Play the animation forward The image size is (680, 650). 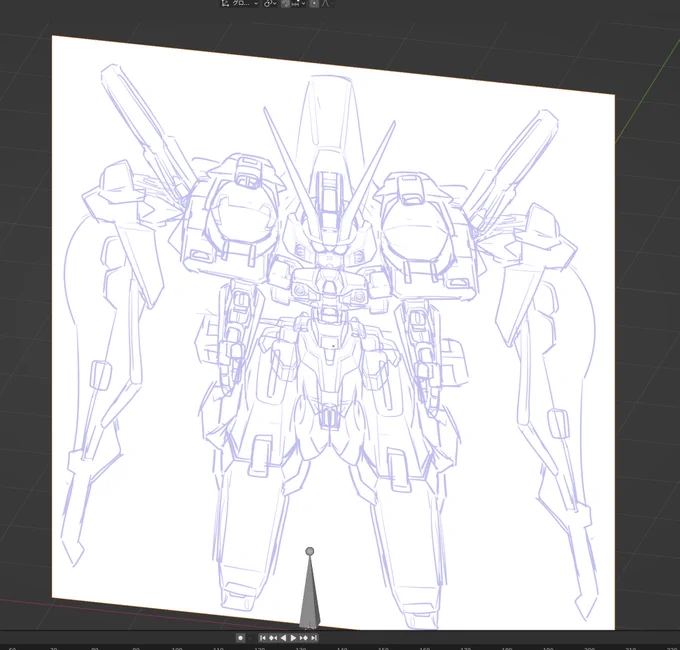[293, 638]
